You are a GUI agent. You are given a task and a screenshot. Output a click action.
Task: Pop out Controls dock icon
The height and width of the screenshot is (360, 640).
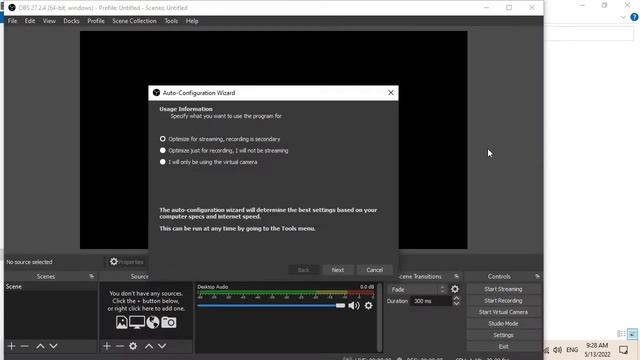tap(537, 276)
